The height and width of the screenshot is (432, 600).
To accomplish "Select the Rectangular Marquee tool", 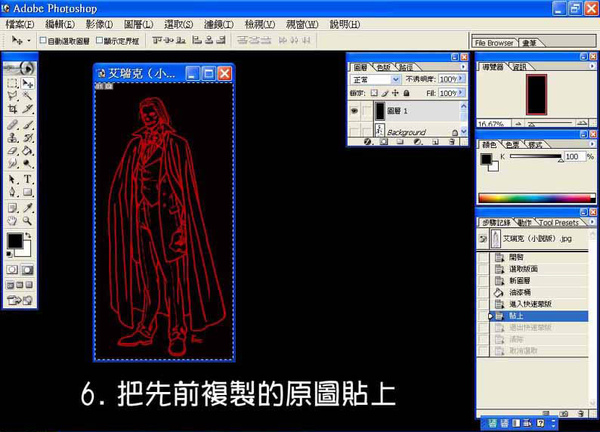I will pos(12,83).
